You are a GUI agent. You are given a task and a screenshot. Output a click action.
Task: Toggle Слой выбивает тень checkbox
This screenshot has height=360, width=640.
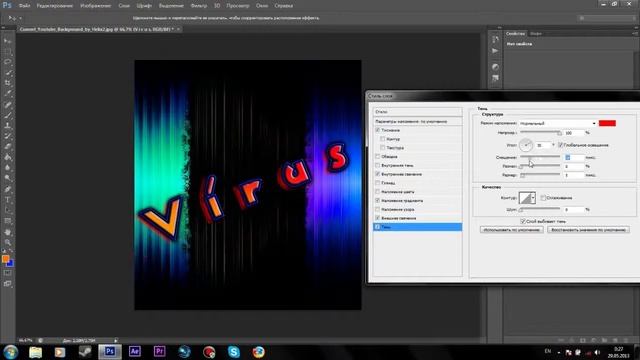[x=523, y=221]
